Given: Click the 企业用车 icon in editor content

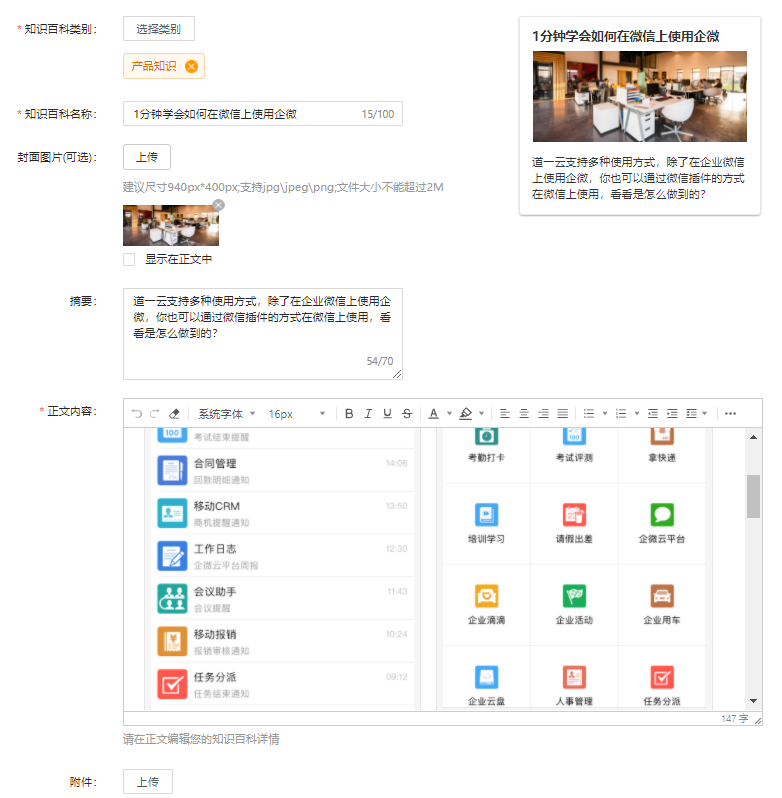Looking at the screenshot, I should (x=662, y=596).
